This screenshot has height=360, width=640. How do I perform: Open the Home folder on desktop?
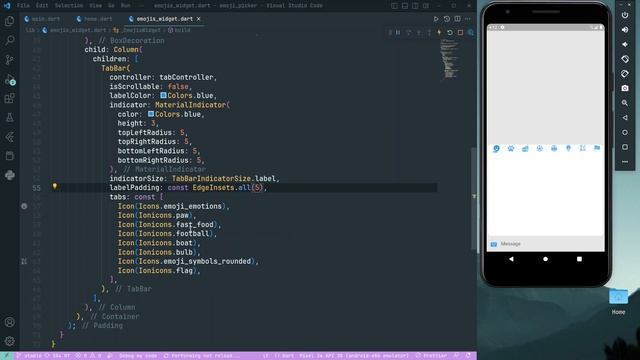pyautogui.click(x=618, y=301)
